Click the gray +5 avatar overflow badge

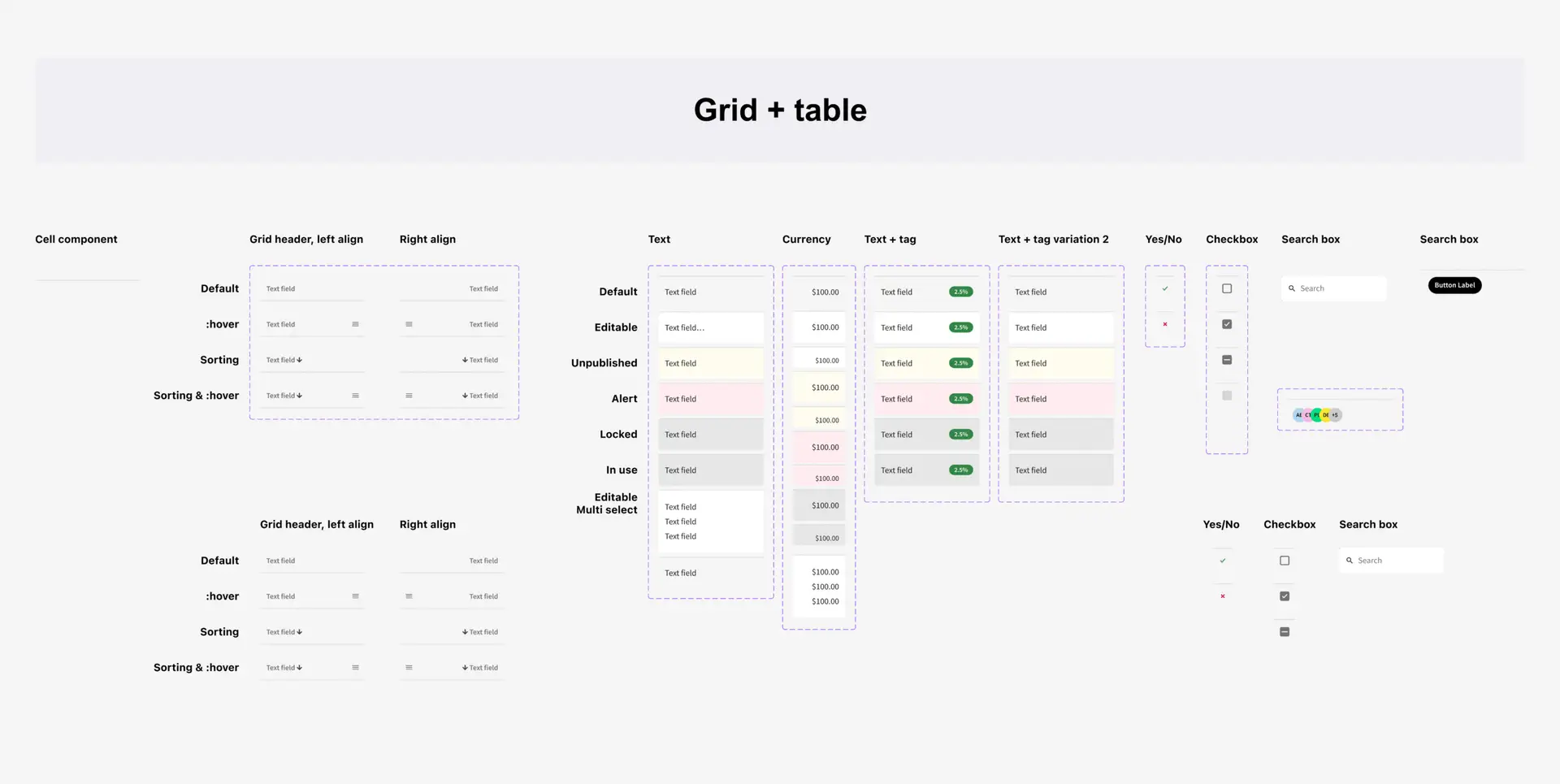pos(1335,415)
